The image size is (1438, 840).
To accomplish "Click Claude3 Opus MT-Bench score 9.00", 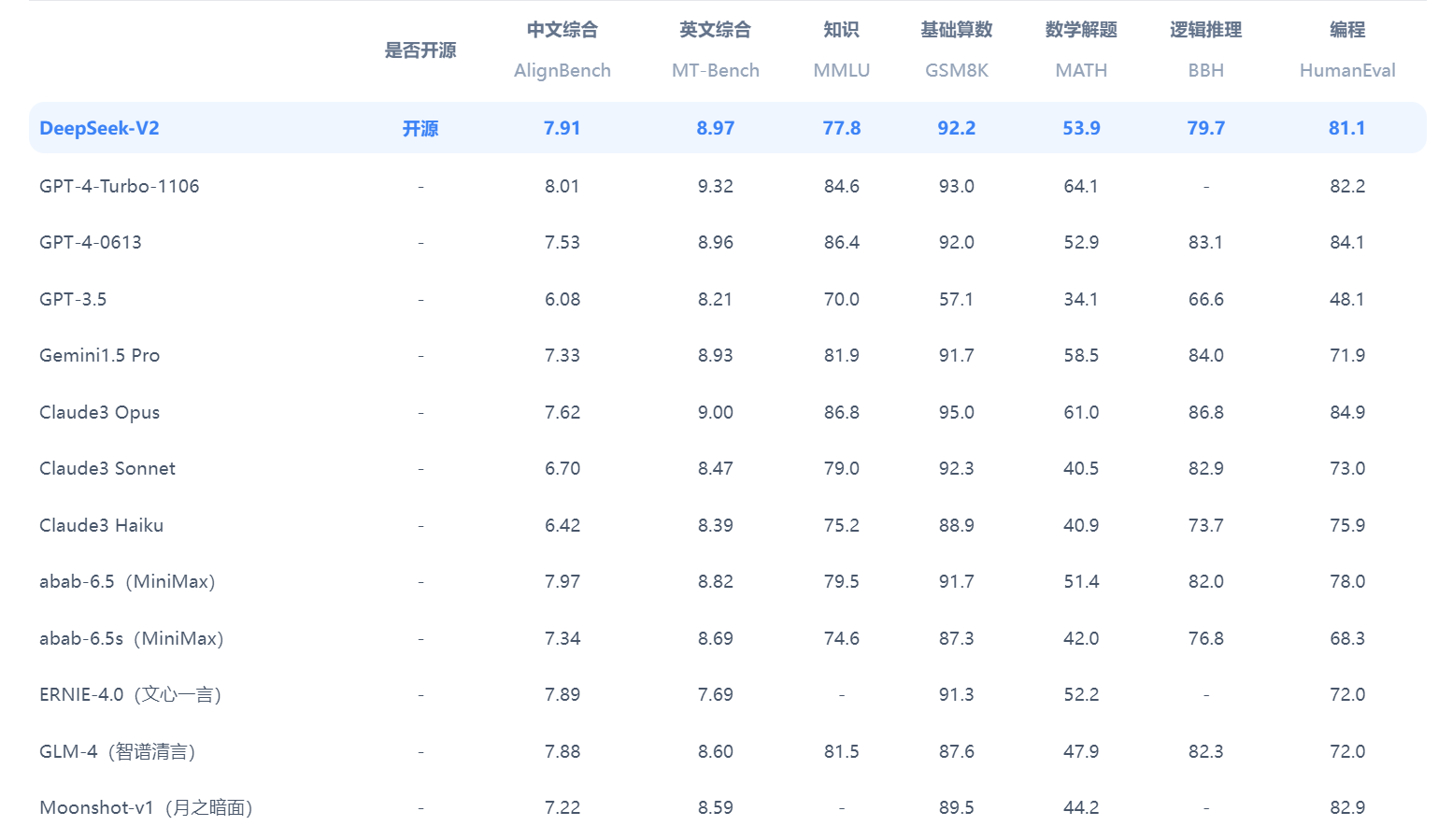I will (716, 412).
